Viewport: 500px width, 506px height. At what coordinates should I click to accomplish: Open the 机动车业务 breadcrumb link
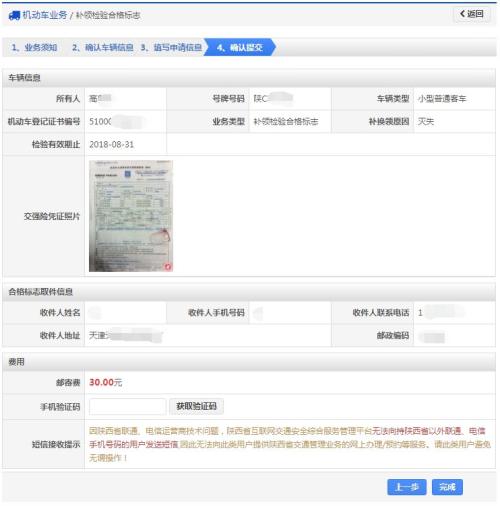(x=45, y=15)
